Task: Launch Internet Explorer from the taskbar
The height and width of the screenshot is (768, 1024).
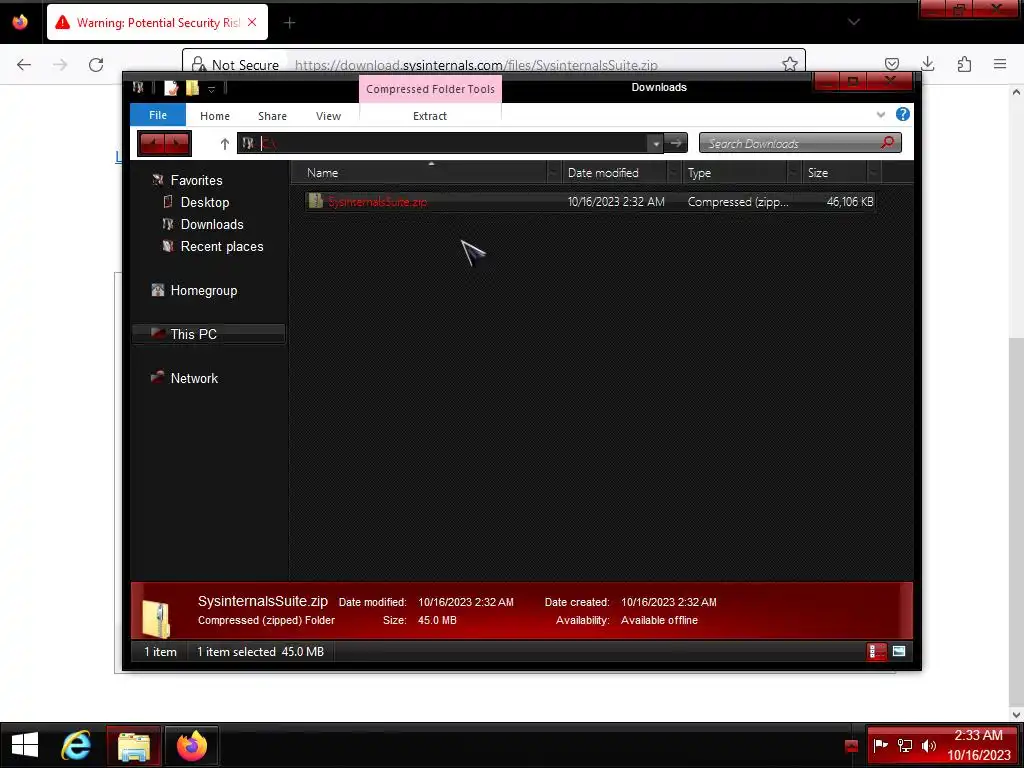Action: pyautogui.click(x=76, y=745)
